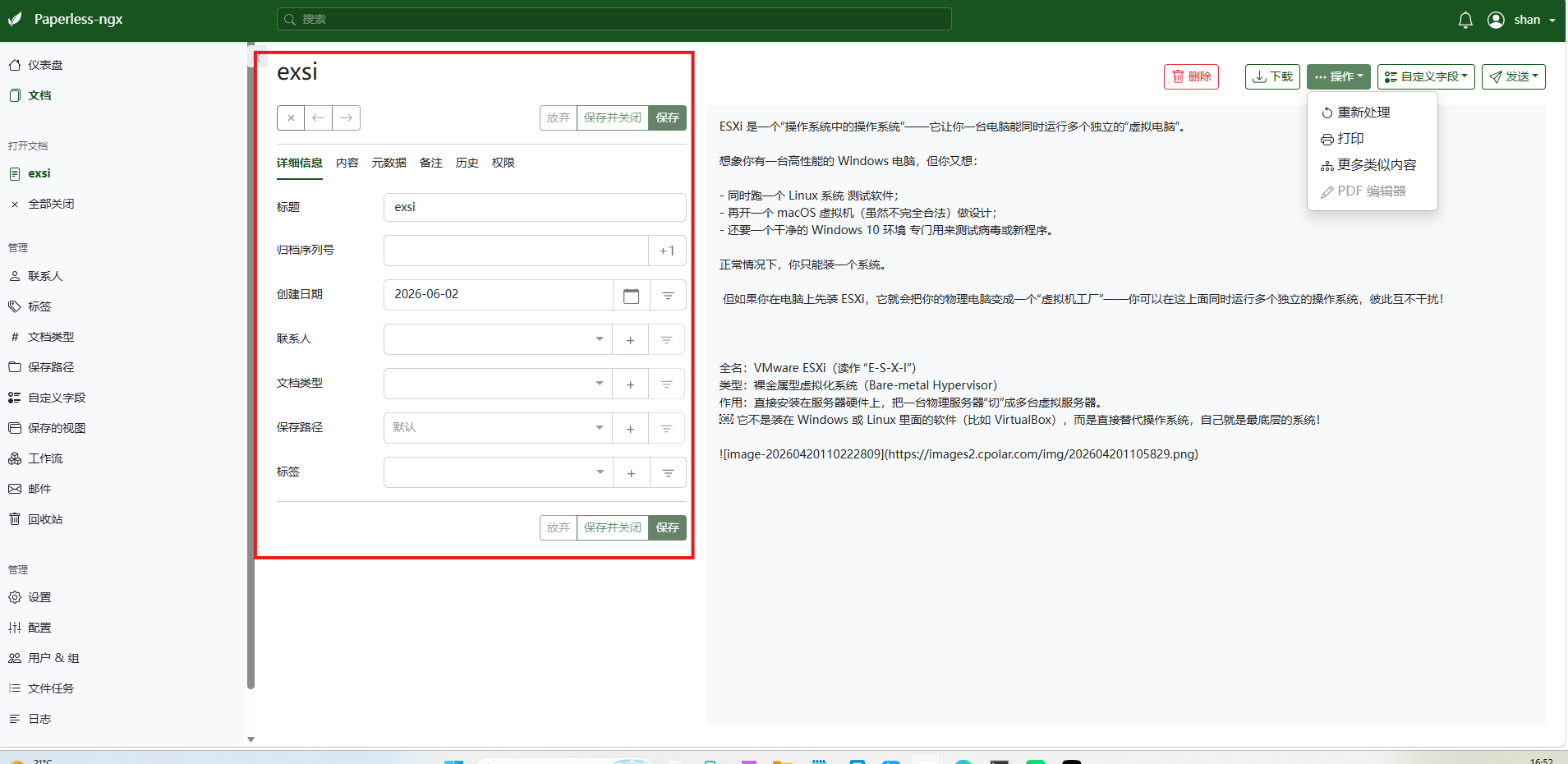Click the filter icon in the 标签 field row
Image resolution: width=1568 pixels, height=764 pixels.
(x=669, y=472)
